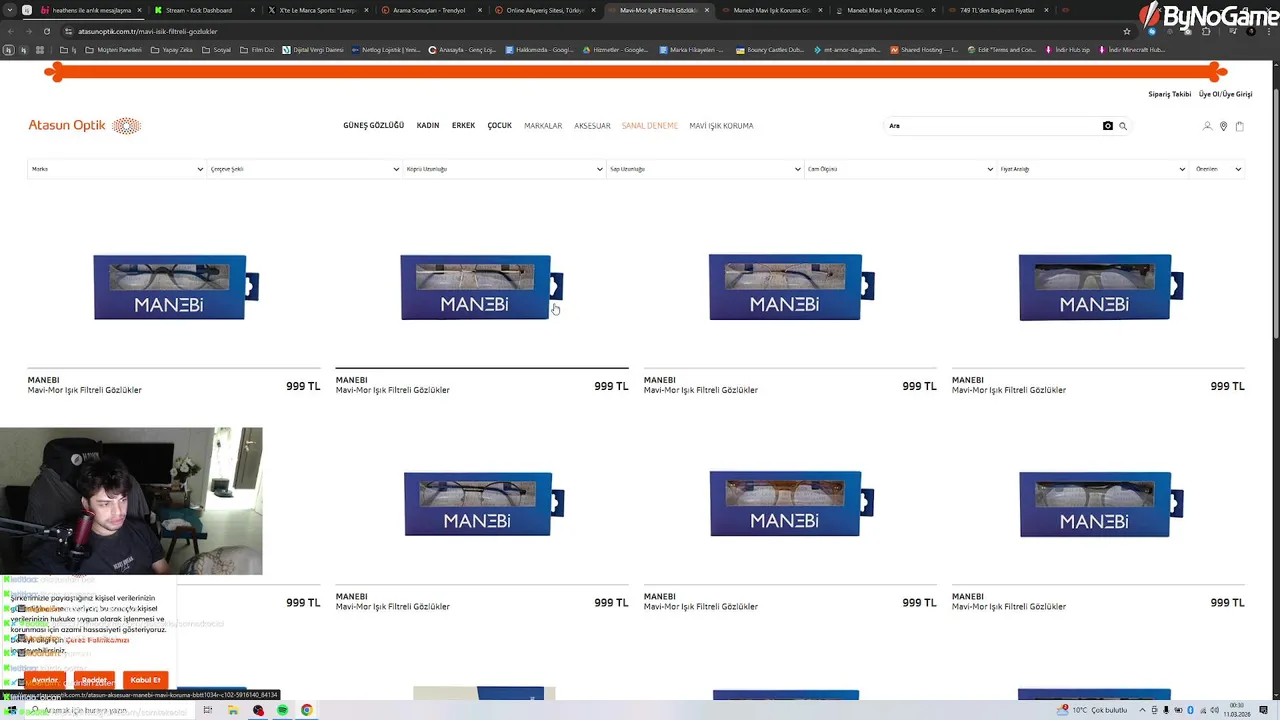Click the camera visual search icon

pos(1107,126)
